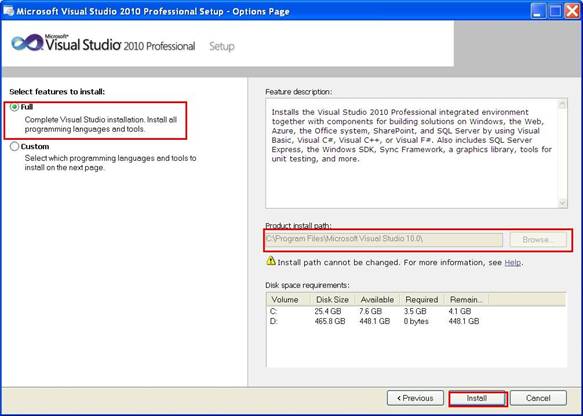Click the 4.1 GB remaining value
The image size is (583, 416).
tap(460, 311)
